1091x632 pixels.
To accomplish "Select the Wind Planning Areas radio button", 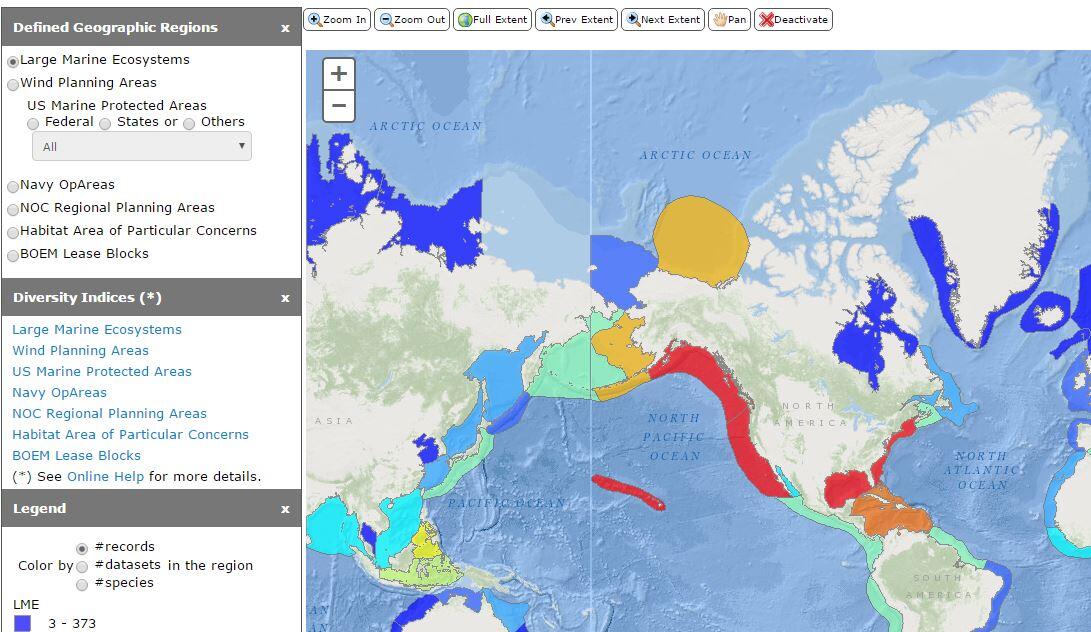I will tap(13, 83).
